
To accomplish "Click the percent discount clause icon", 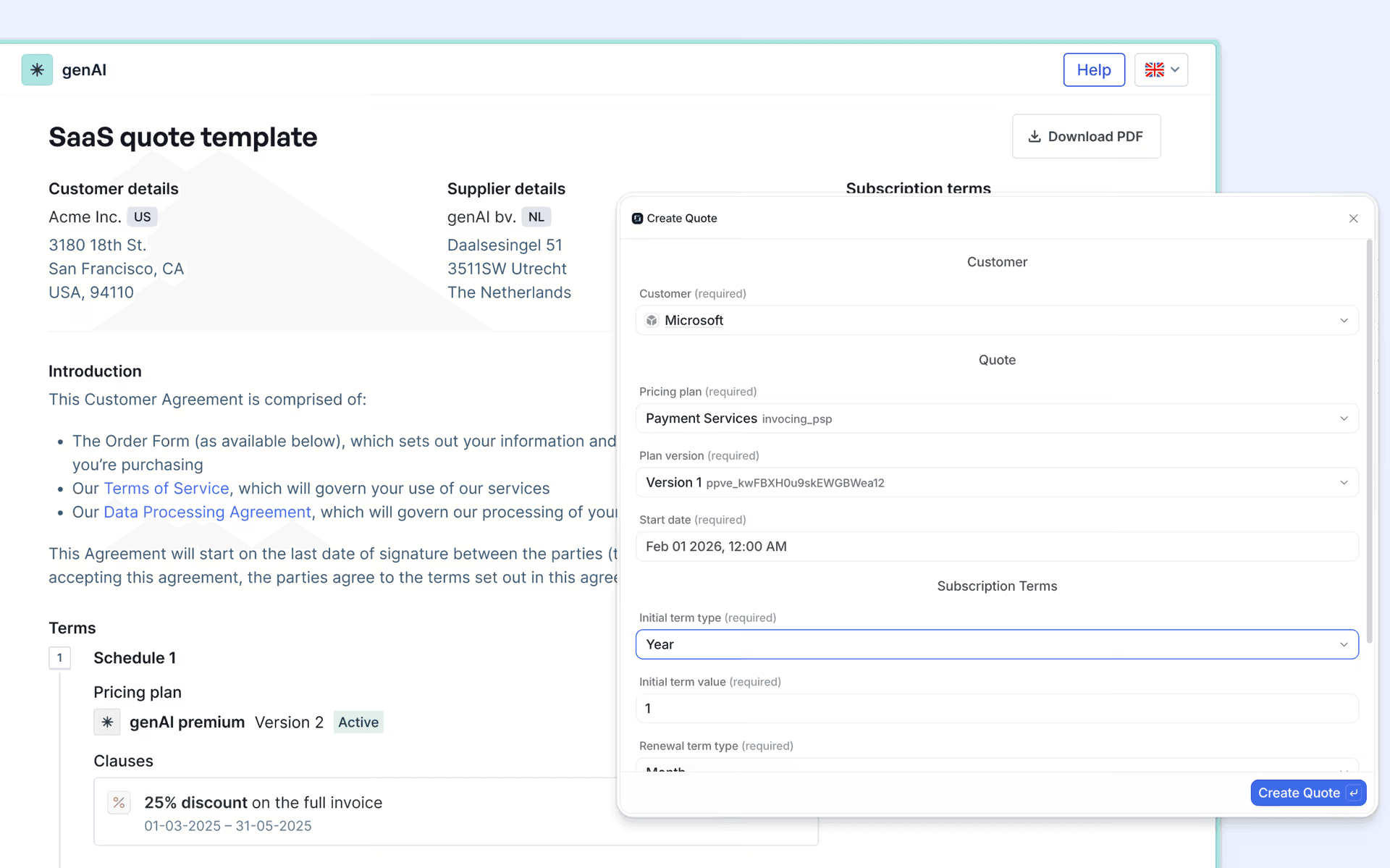I will (119, 802).
